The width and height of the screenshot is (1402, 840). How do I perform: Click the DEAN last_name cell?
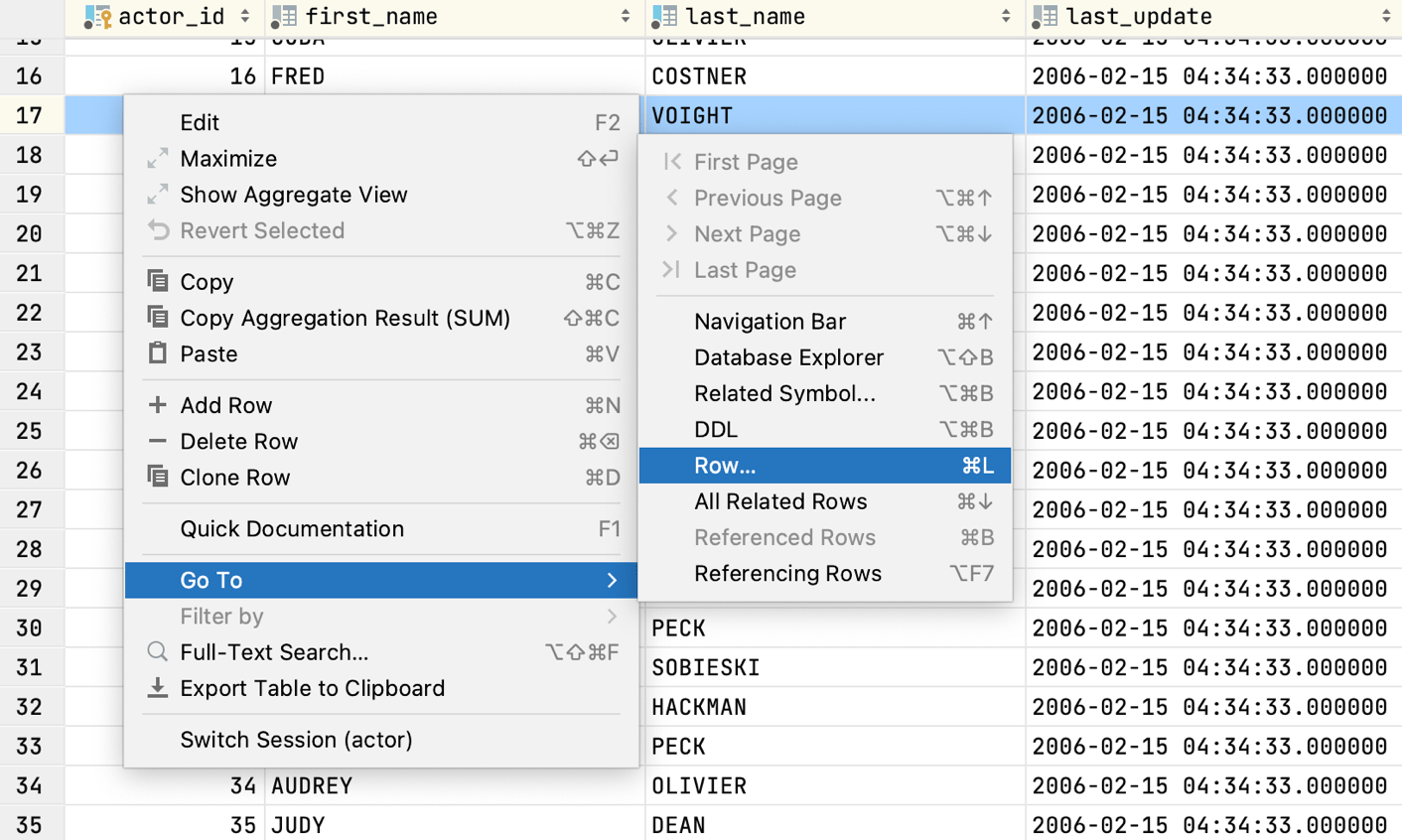[835, 824]
